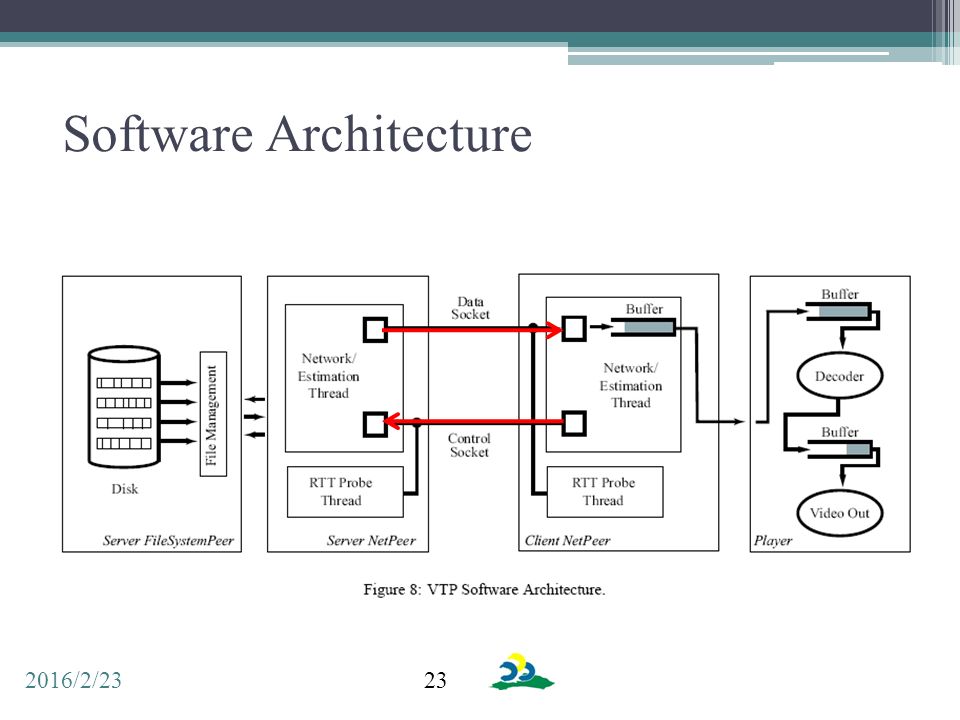Click the client RTT Probe Thread box

coord(604,492)
